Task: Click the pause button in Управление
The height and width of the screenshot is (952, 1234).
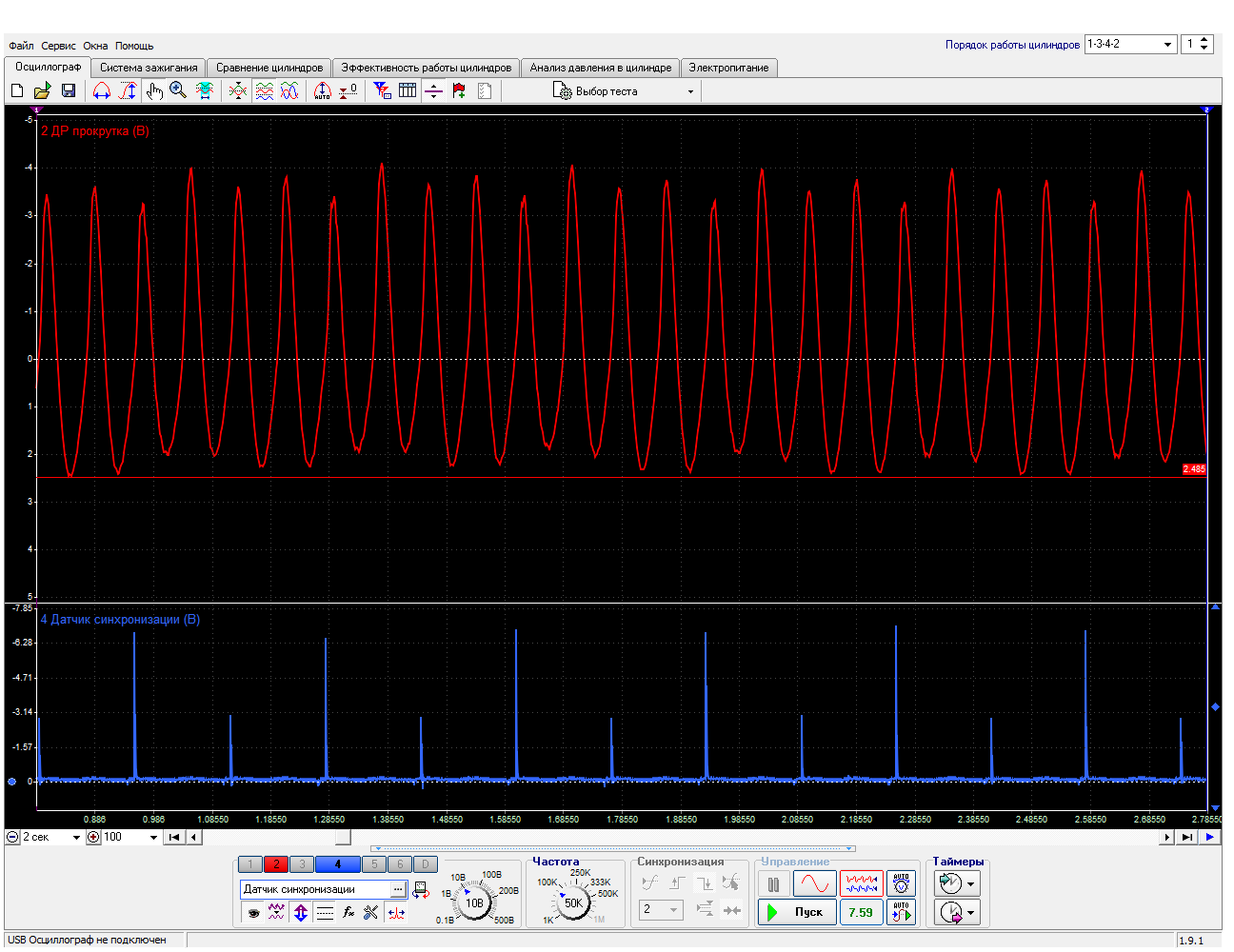Action: coord(773,884)
